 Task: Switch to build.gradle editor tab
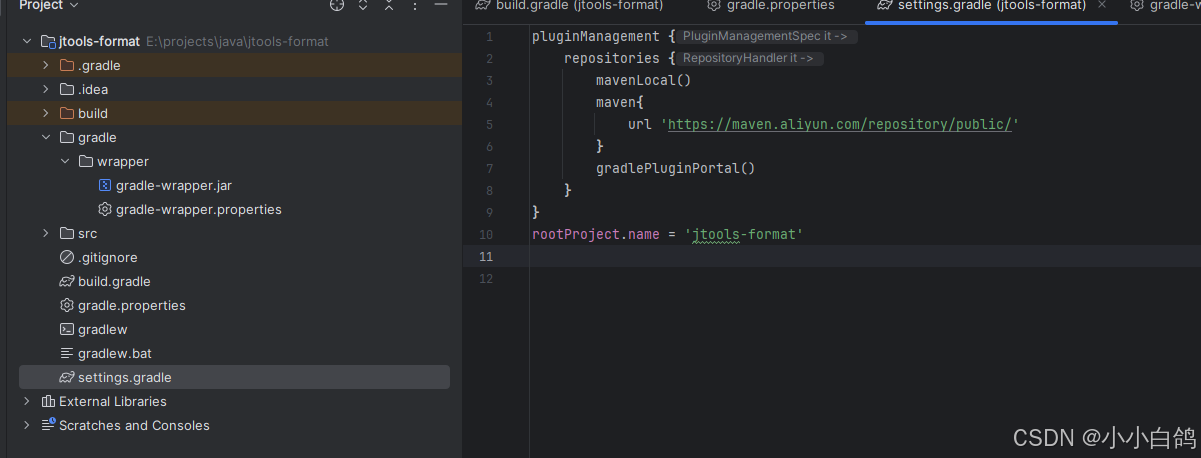click(569, 5)
